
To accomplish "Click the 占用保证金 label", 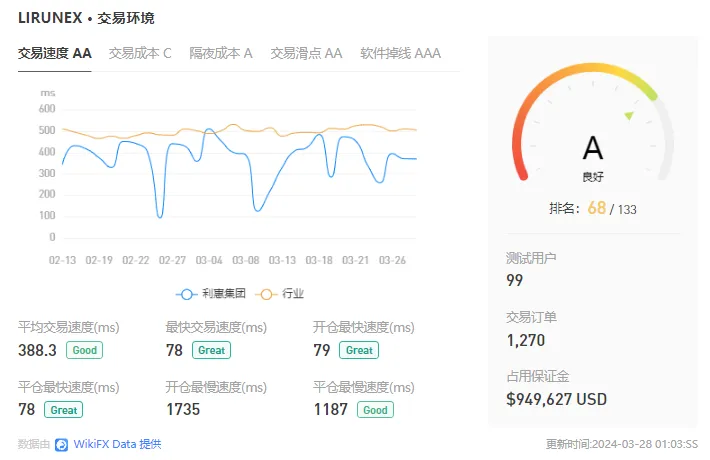I will tap(537, 376).
